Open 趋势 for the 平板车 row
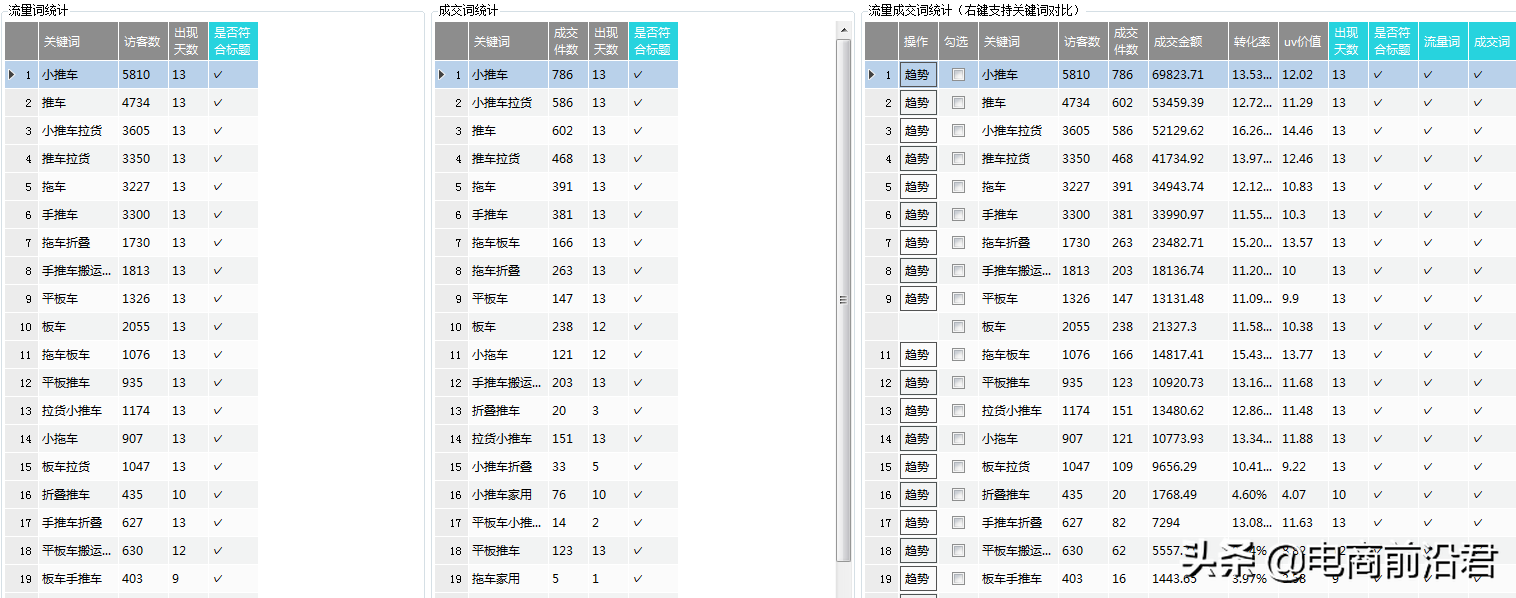This screenshot has height=598, width=1516. (x=918, y=299)
